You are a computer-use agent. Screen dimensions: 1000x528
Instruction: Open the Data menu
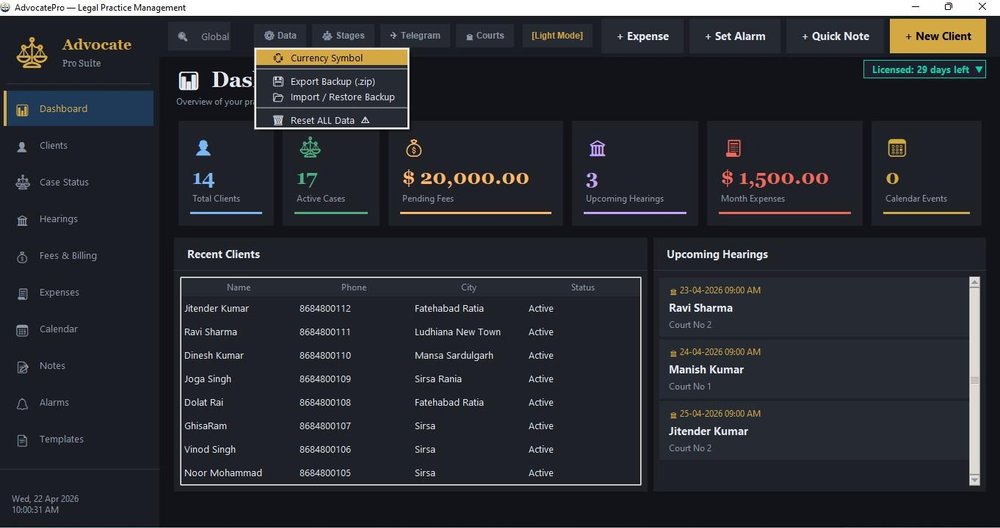[x=280, y=36]
